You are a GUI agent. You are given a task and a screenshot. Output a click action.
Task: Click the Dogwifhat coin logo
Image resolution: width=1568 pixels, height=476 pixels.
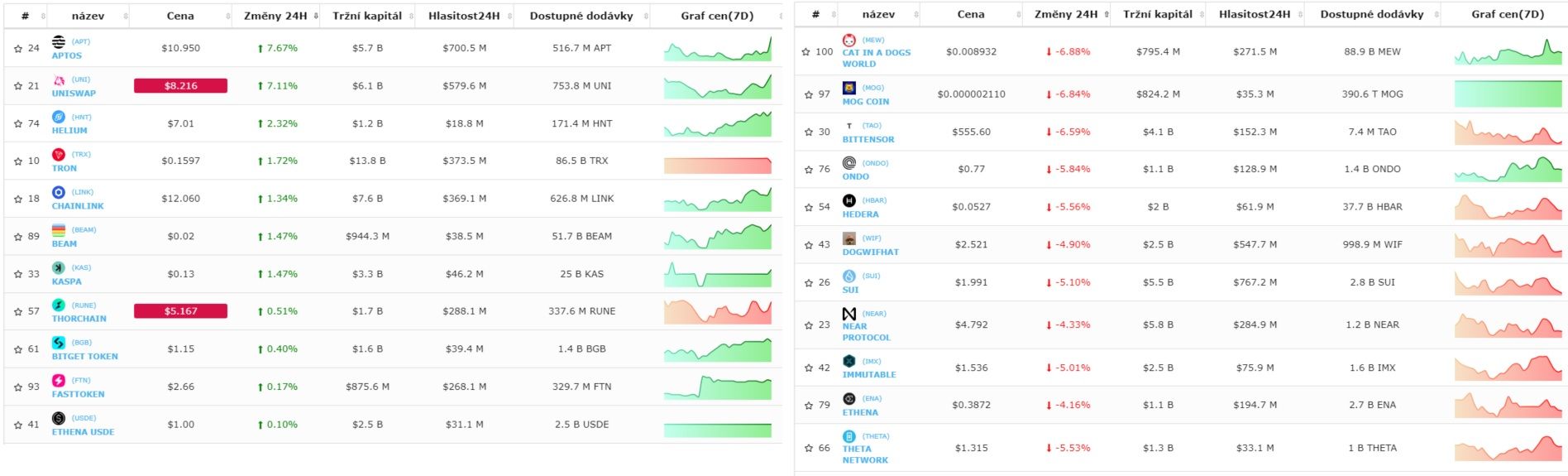(849, 238)
